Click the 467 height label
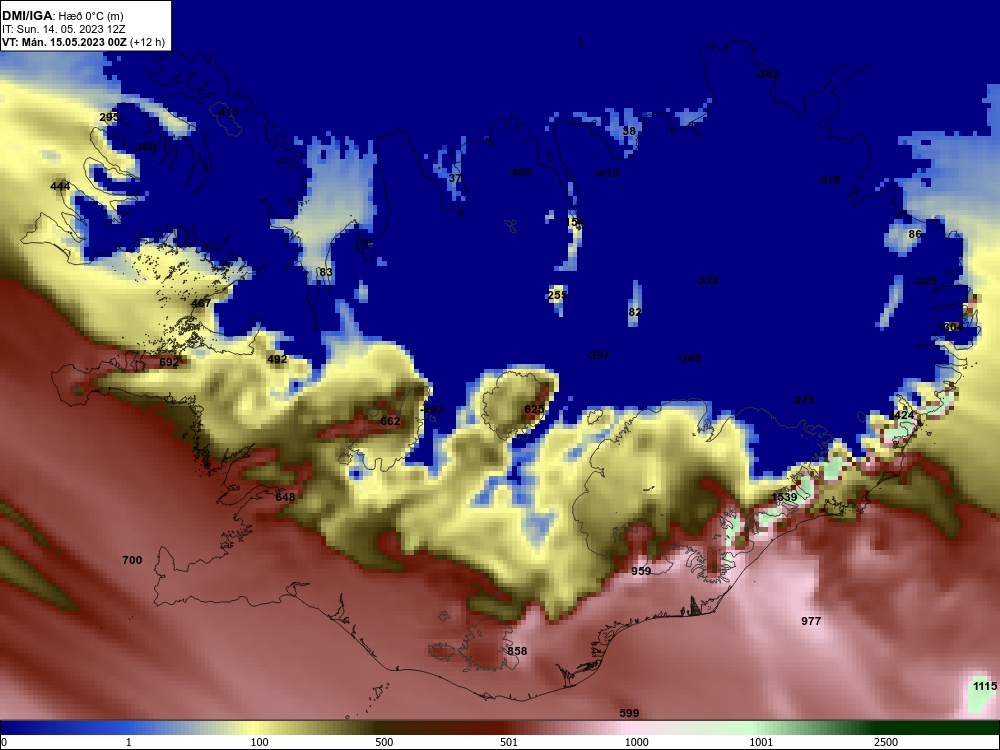The width and height of the screenshot is (1000, 750). click(x=201, y=303)
